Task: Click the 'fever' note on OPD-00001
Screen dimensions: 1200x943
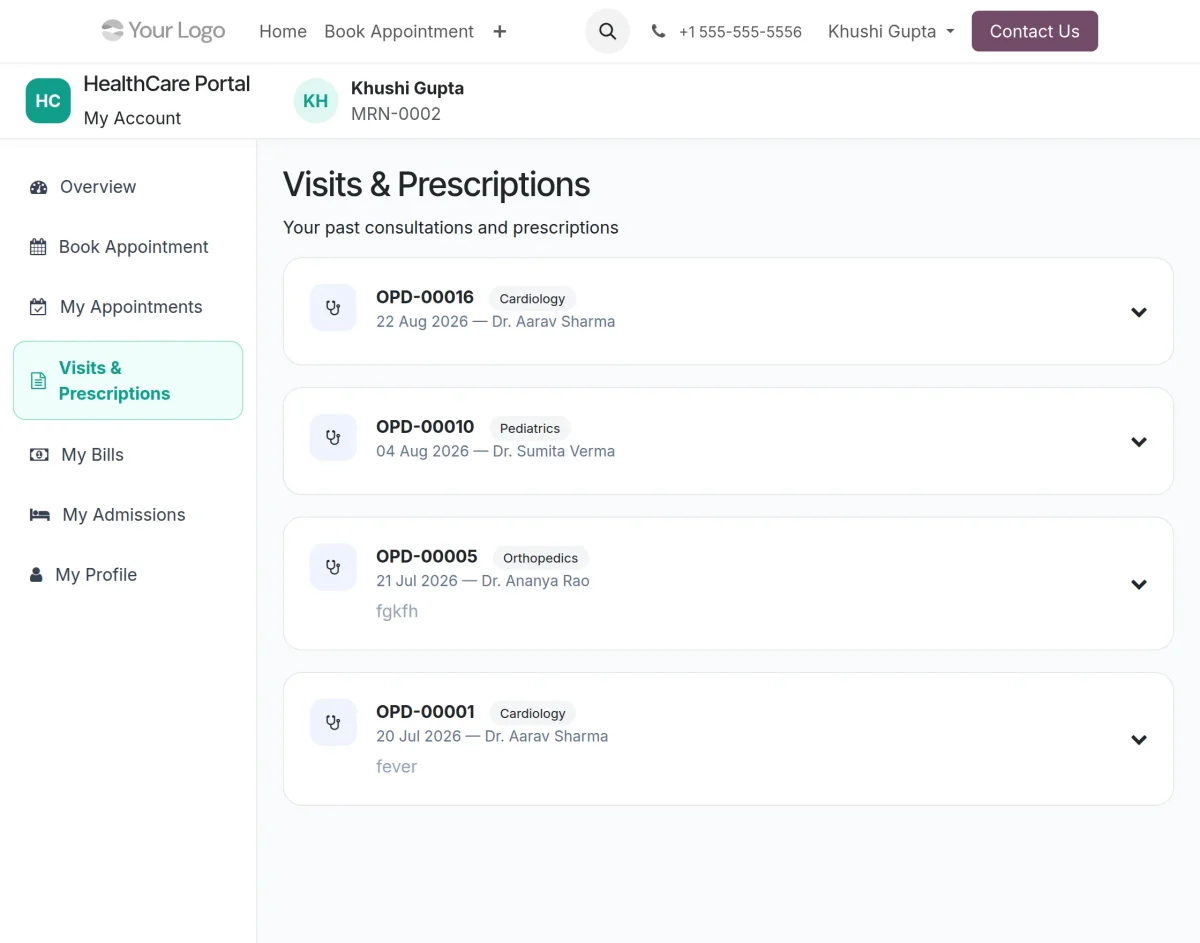Action: click(396, 767)
